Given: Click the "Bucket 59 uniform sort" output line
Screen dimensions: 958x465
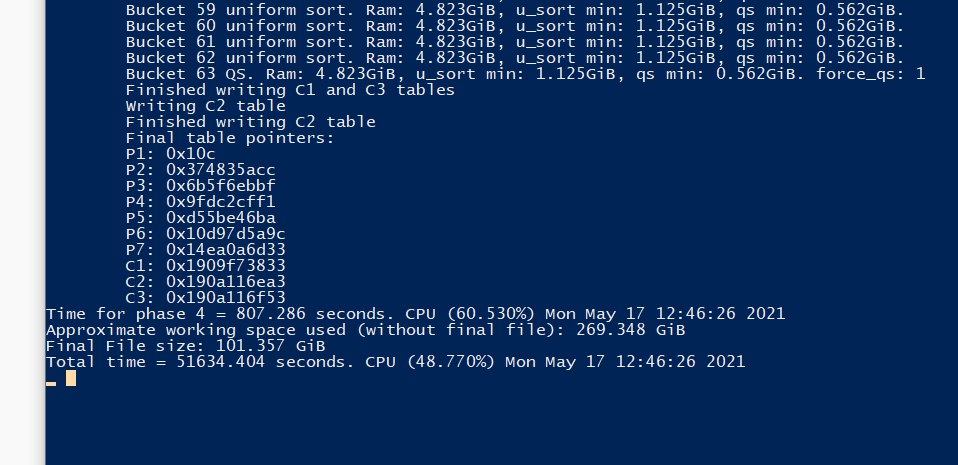Looking at the screenshot, I should tap(515, 10).
